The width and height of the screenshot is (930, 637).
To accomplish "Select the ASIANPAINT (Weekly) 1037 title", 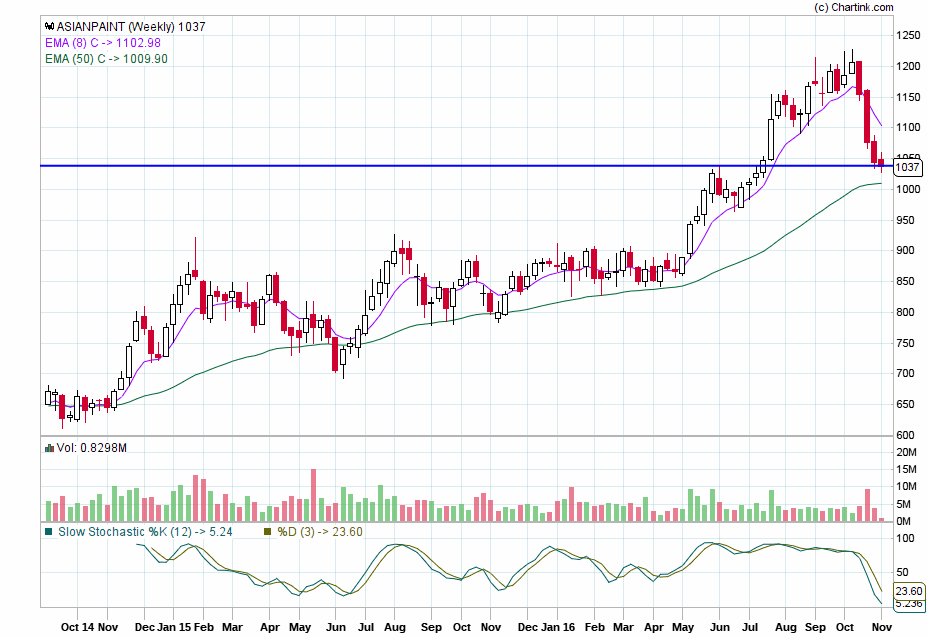I will click(131, 27).
